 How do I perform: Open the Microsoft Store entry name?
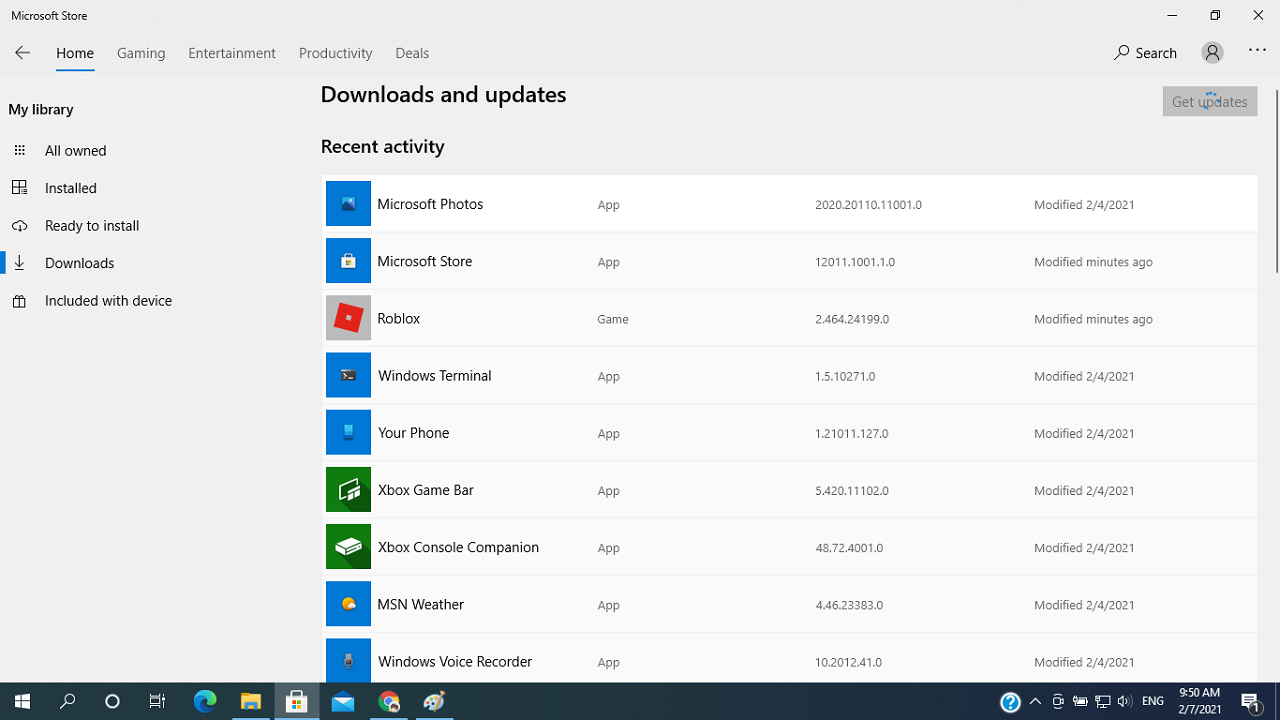click(x=424, y=261)
